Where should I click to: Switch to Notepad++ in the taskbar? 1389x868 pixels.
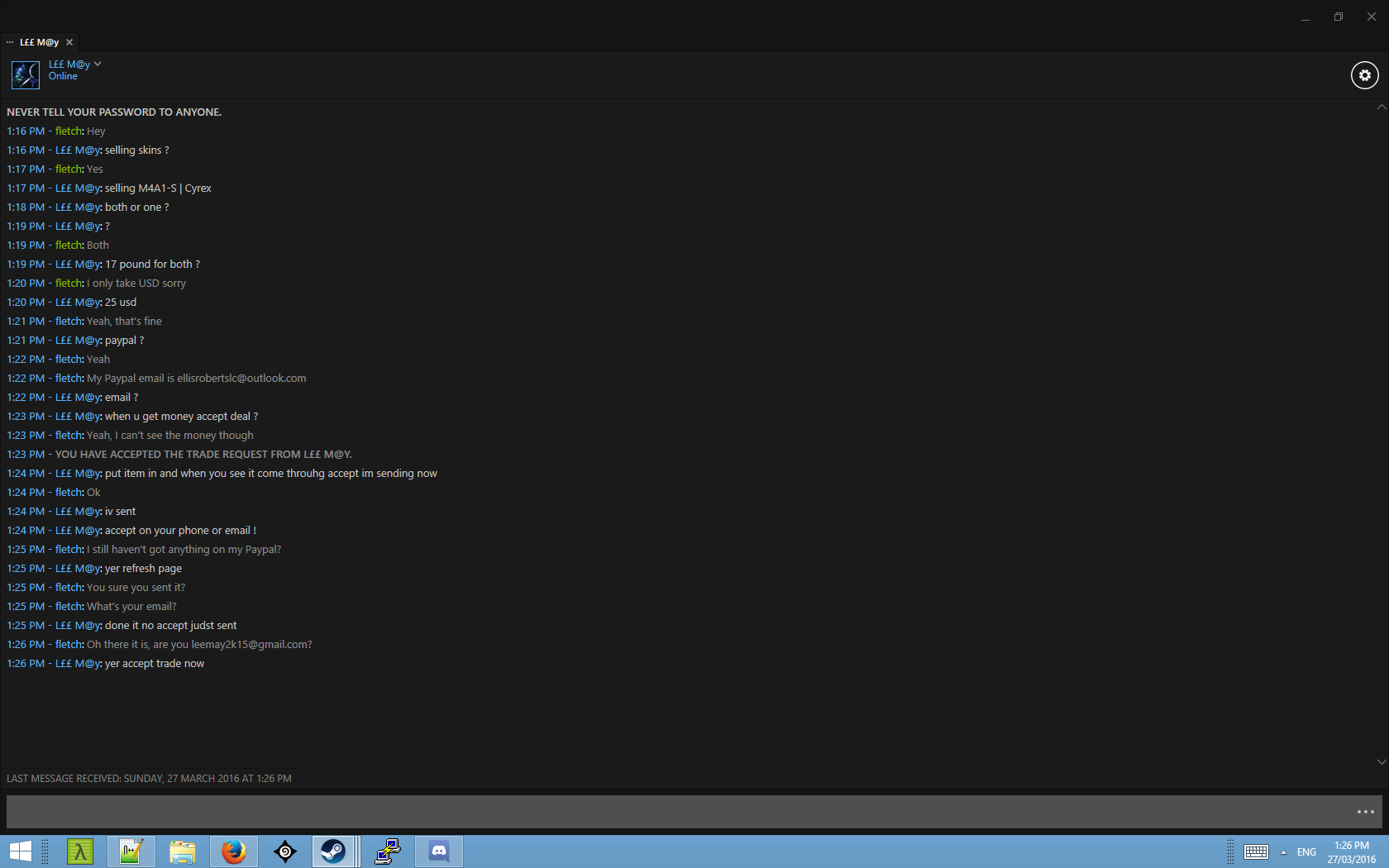[x=131, y=851]
